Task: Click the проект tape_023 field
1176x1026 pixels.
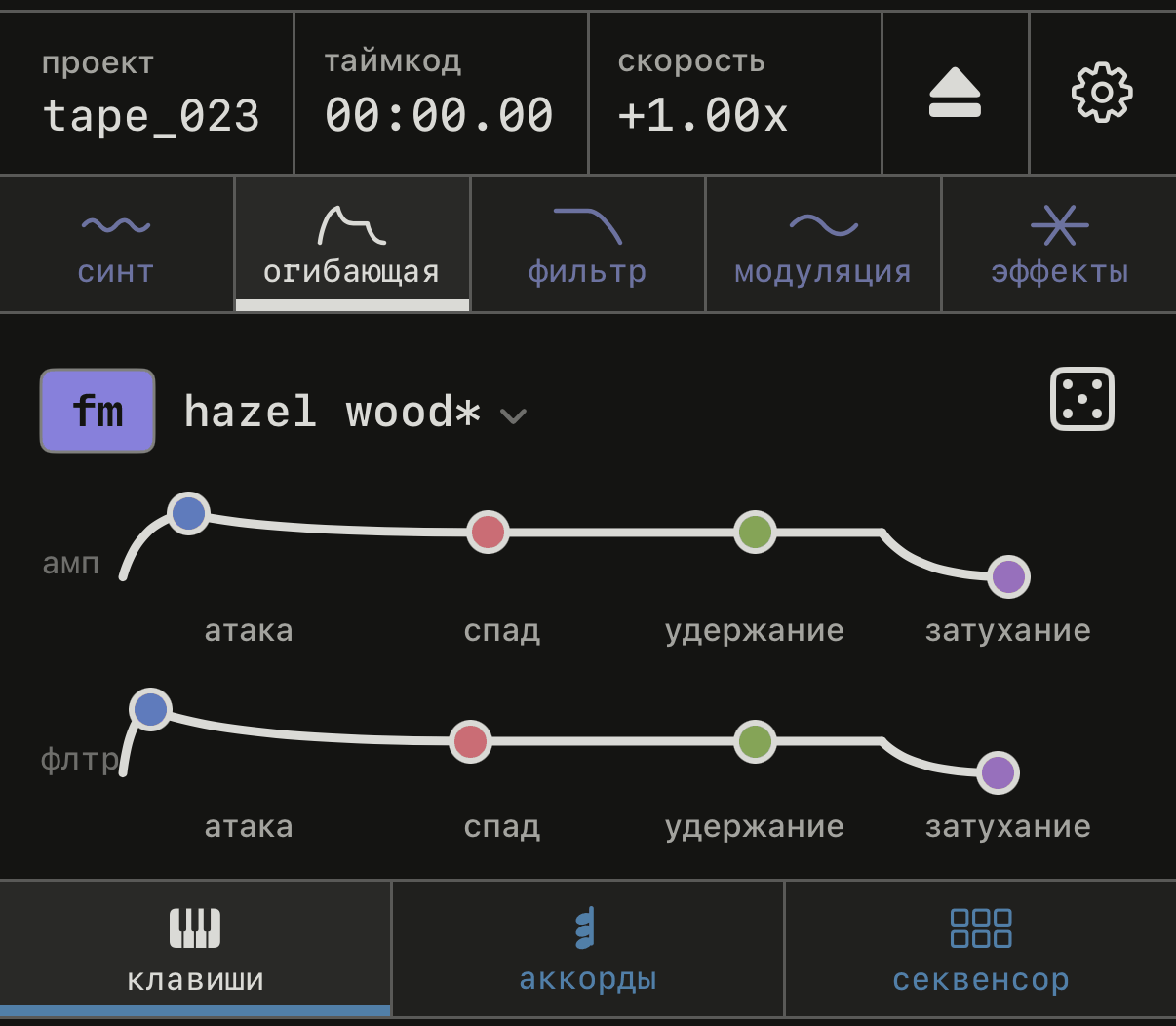Action: pyautogui.click(x=147, y=94)
